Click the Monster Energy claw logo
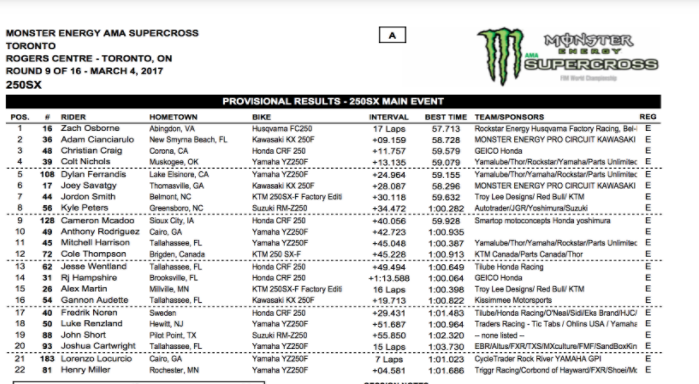The image size is (699, 384). click(x=500, y=56)
